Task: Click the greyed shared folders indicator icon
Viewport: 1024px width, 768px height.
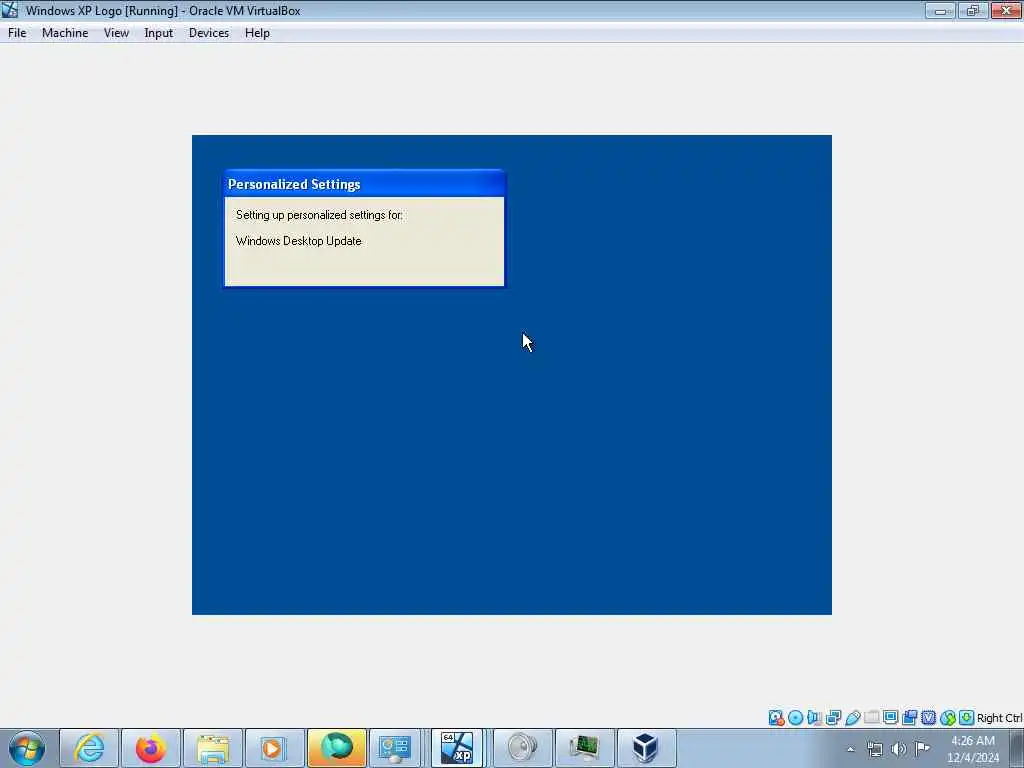Action: [871, 718]
